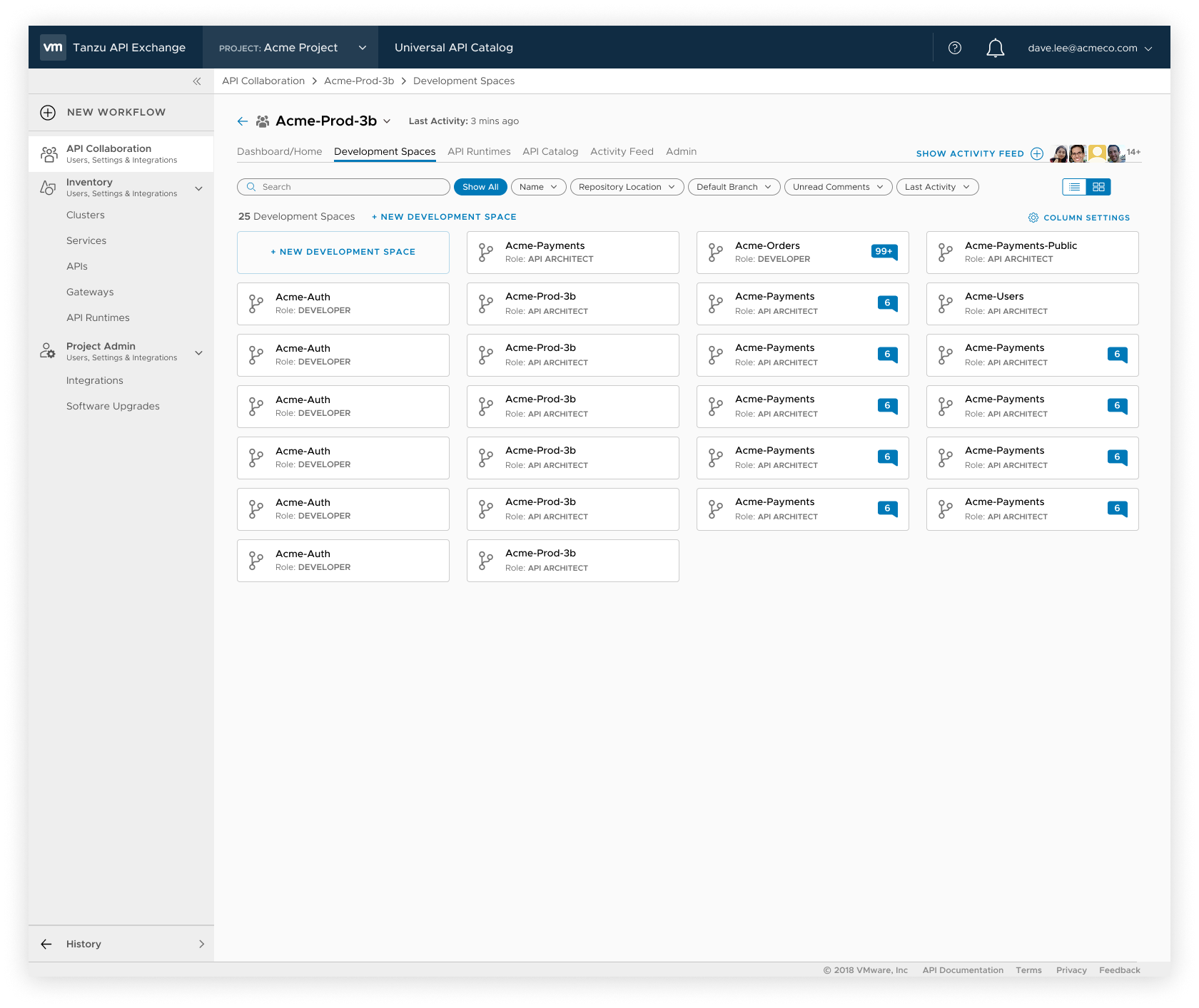1199x1008 pixels.
Task: Go to the Admin tab
Action: pos(681,151)
